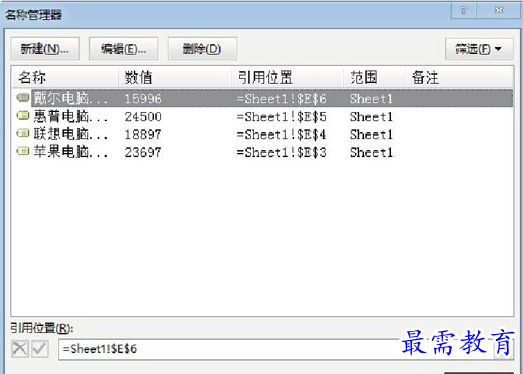Viewport: 523px width, 374px height.
Task: Click Sheet1 scope in the 联想电脑 row
Action: pyautogui.click(x=371, y=134)
